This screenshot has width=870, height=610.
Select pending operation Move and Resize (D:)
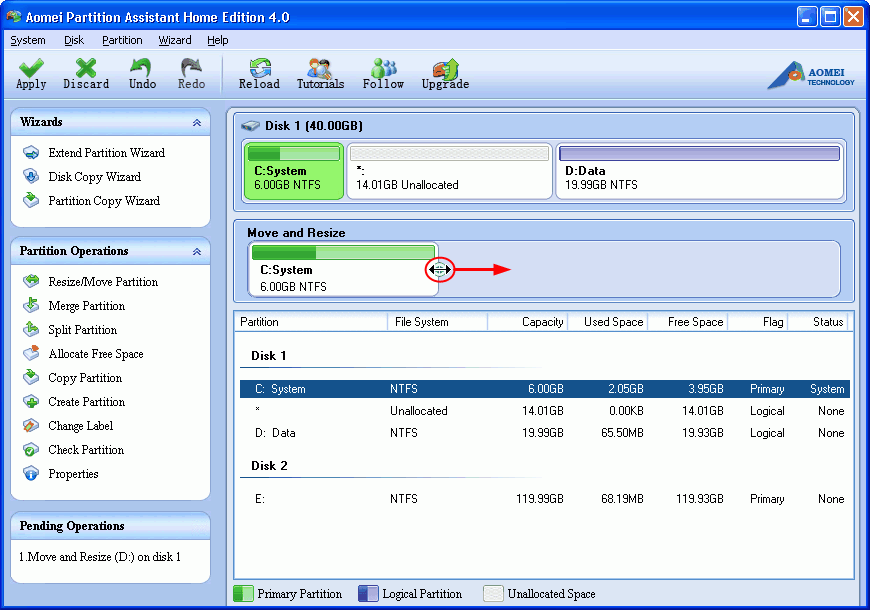[100, 557]
